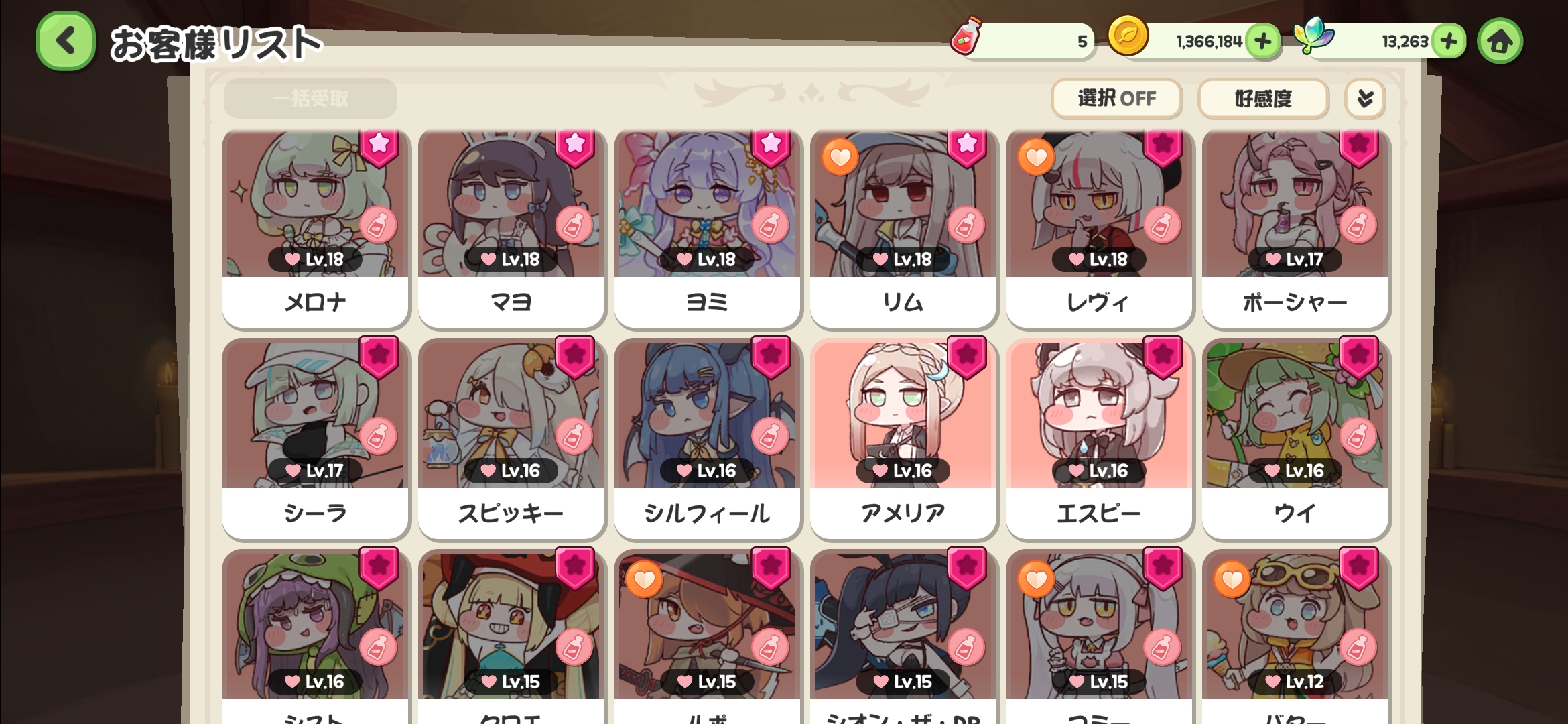This screenshot has width=1568, height=724.
Task: Open customer card for シルフィール
Action: [707, 439]
